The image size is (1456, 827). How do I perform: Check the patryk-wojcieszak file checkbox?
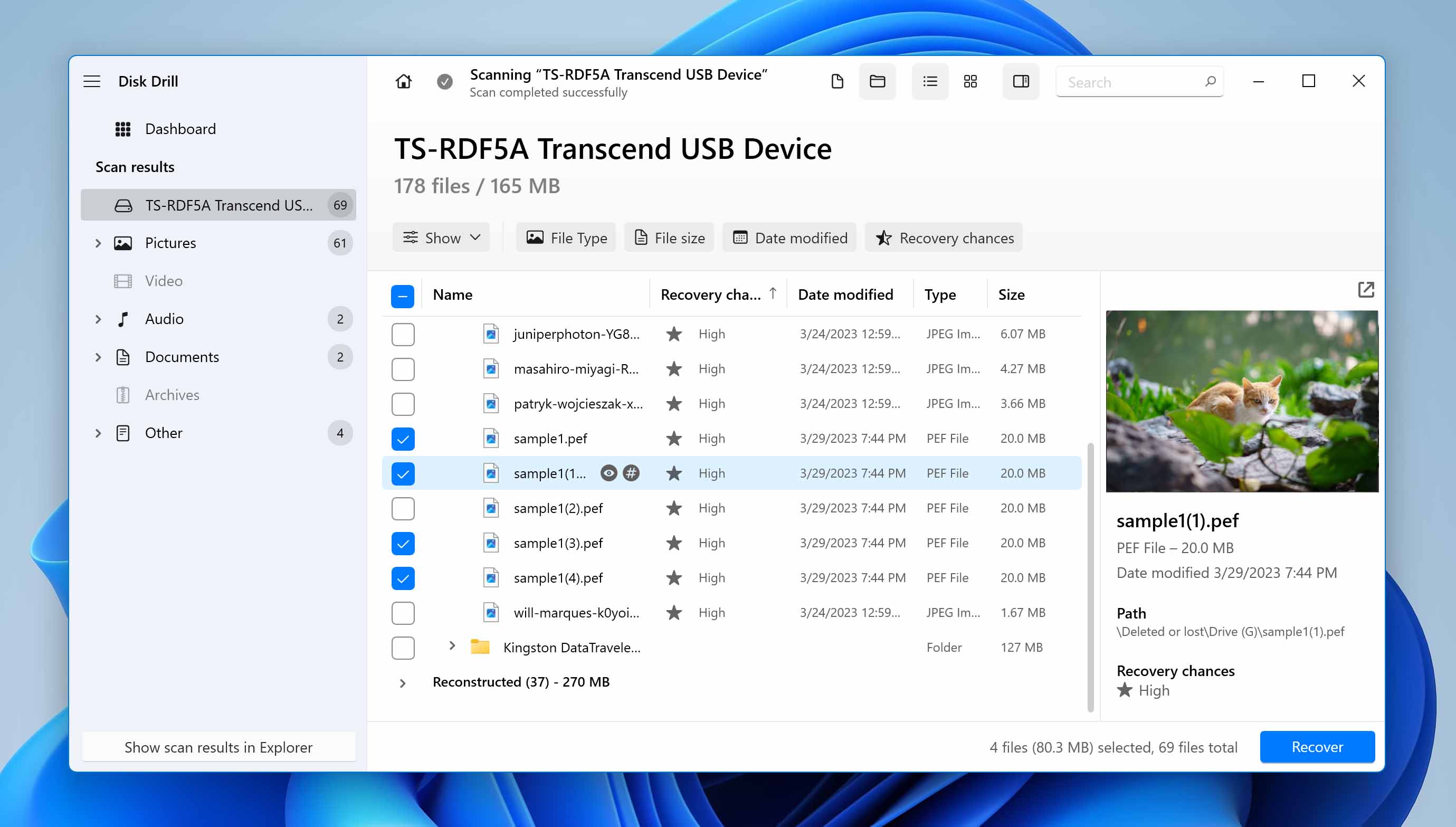coord(403,404)
